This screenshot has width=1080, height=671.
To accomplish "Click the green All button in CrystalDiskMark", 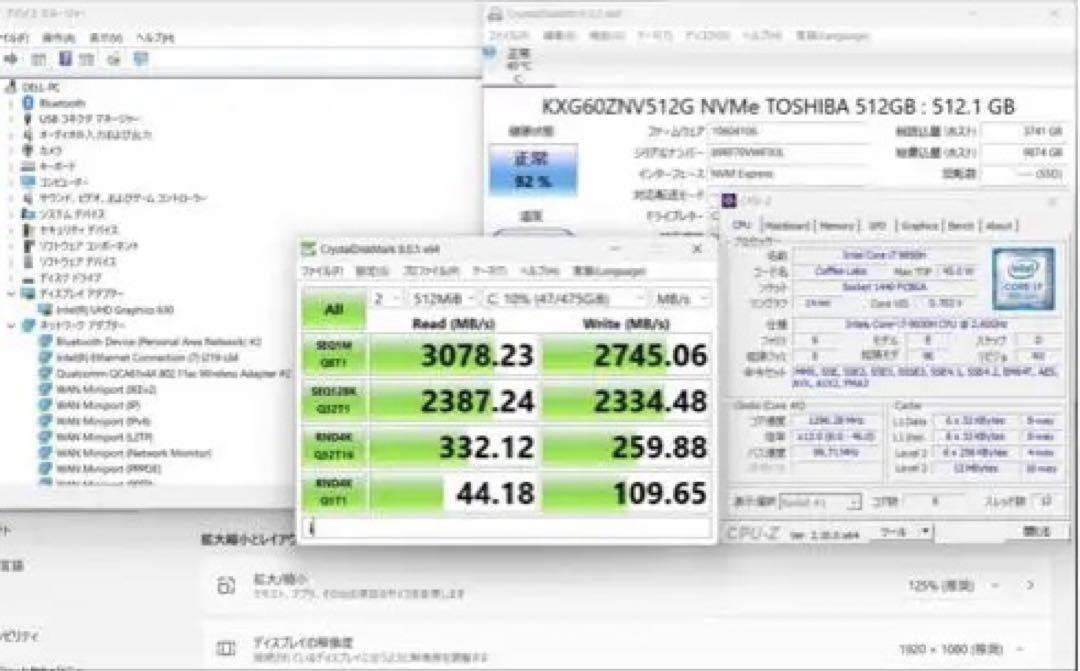I will (x=334, y=309).
